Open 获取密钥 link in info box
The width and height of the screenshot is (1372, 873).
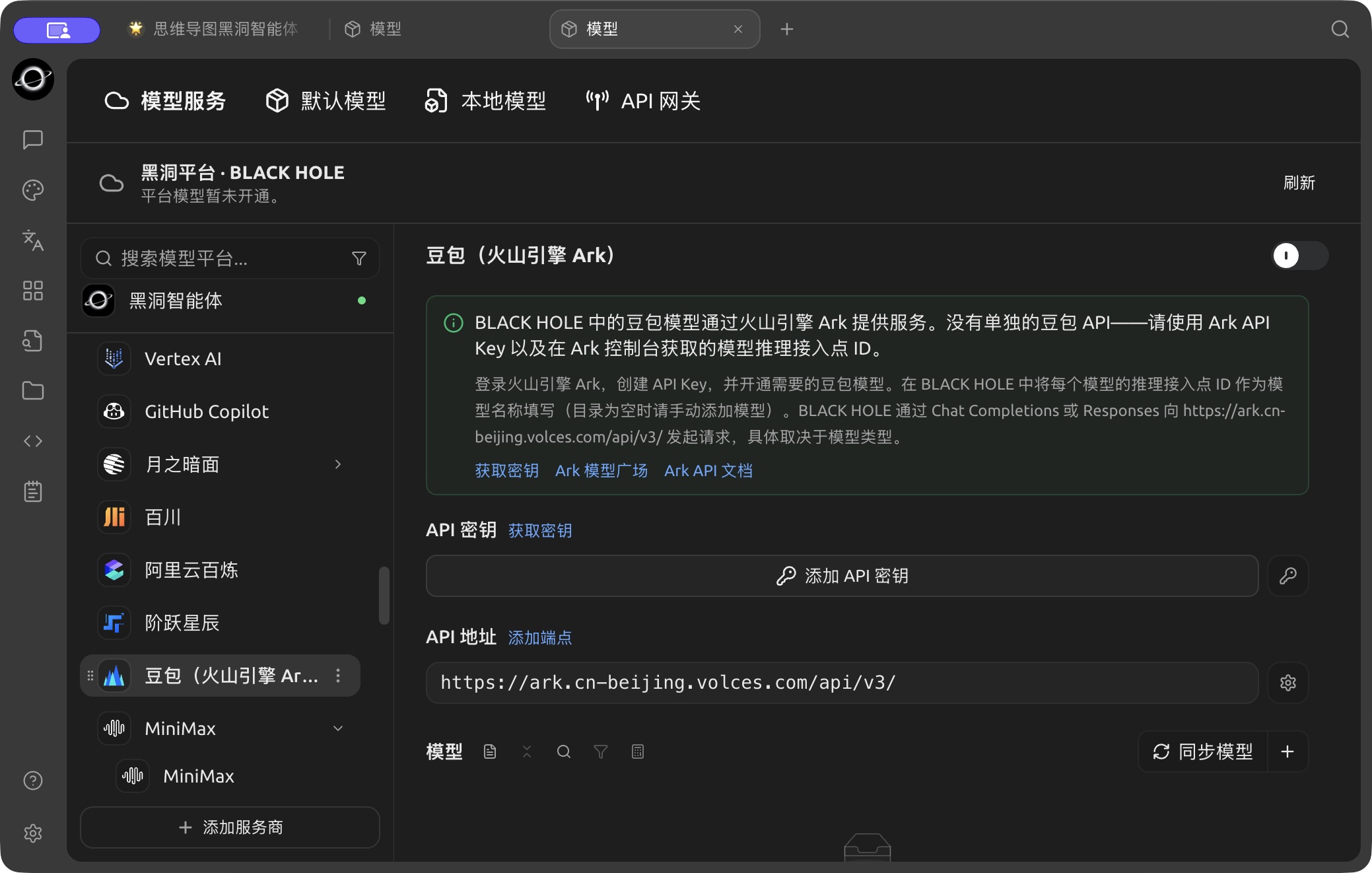[507, 471]
